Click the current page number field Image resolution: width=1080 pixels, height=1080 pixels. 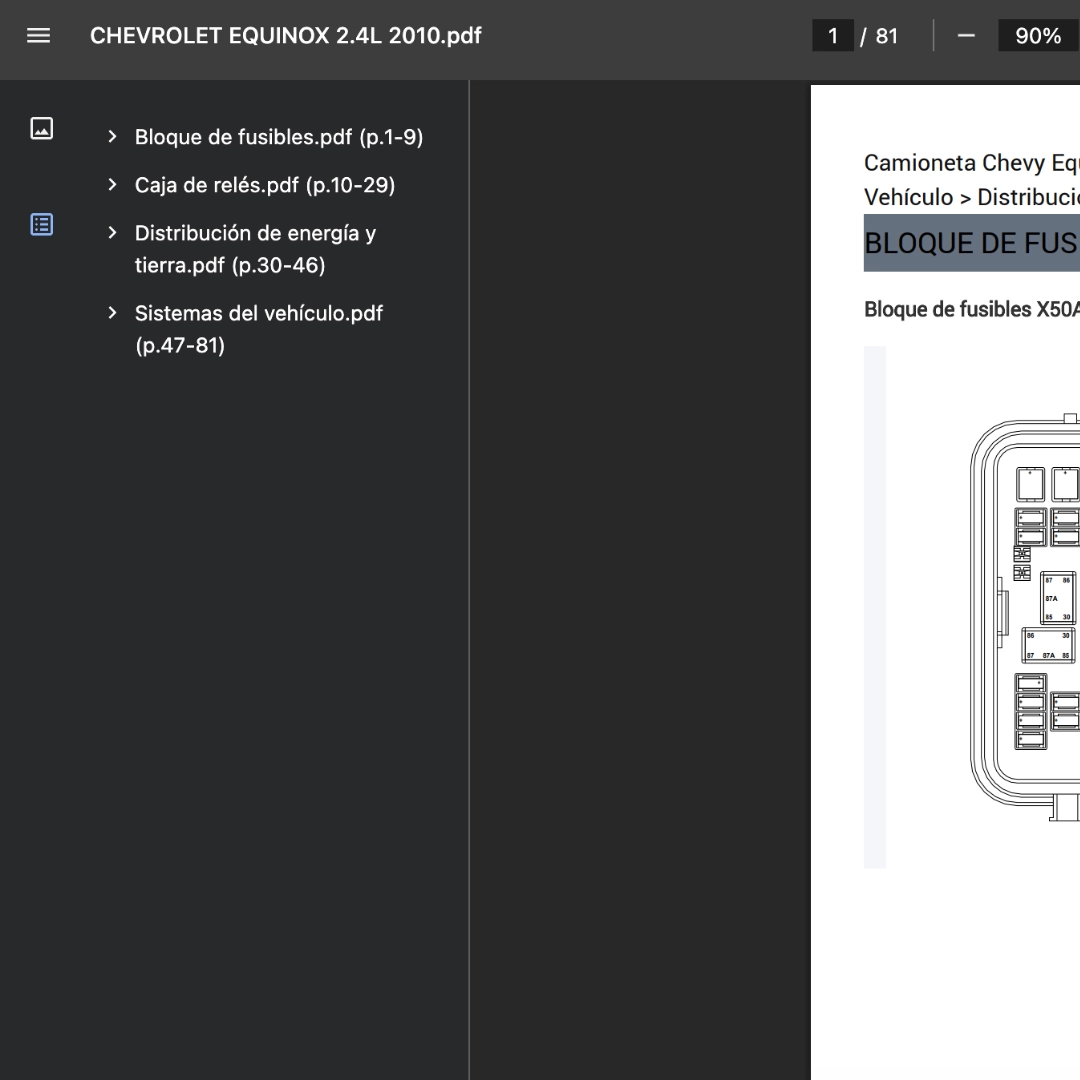click(832, 36)
